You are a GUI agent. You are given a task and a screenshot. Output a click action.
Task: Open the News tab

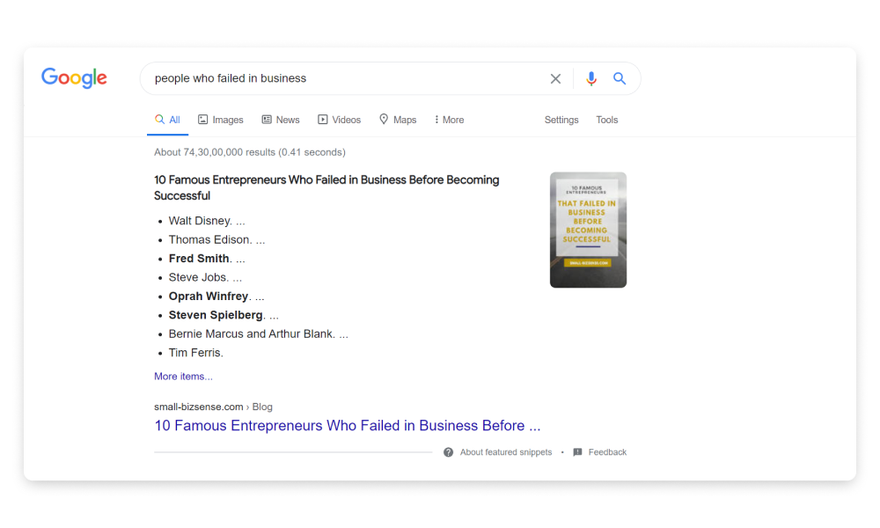281,120
